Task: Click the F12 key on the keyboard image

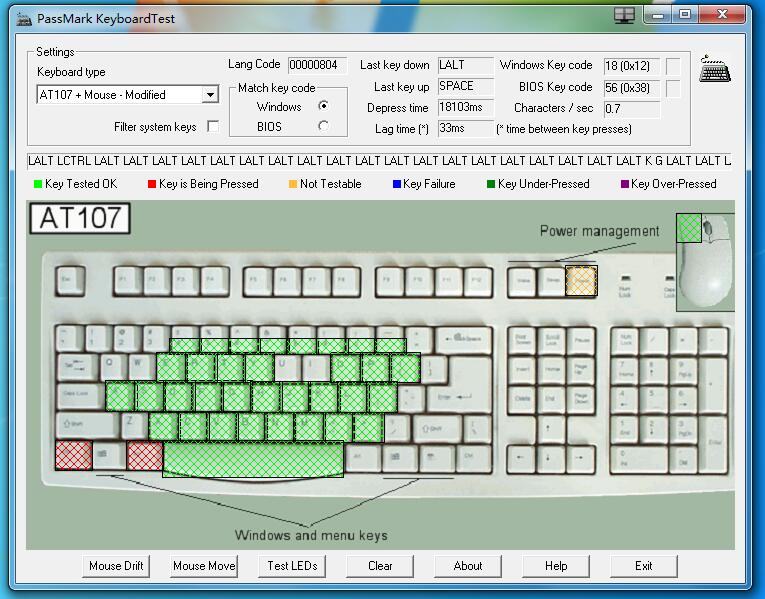Action: [x=477, y=281]
